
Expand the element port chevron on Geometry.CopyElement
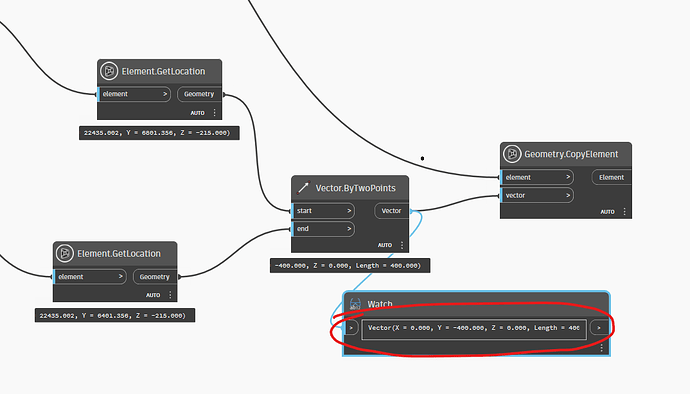coord(568,177)
